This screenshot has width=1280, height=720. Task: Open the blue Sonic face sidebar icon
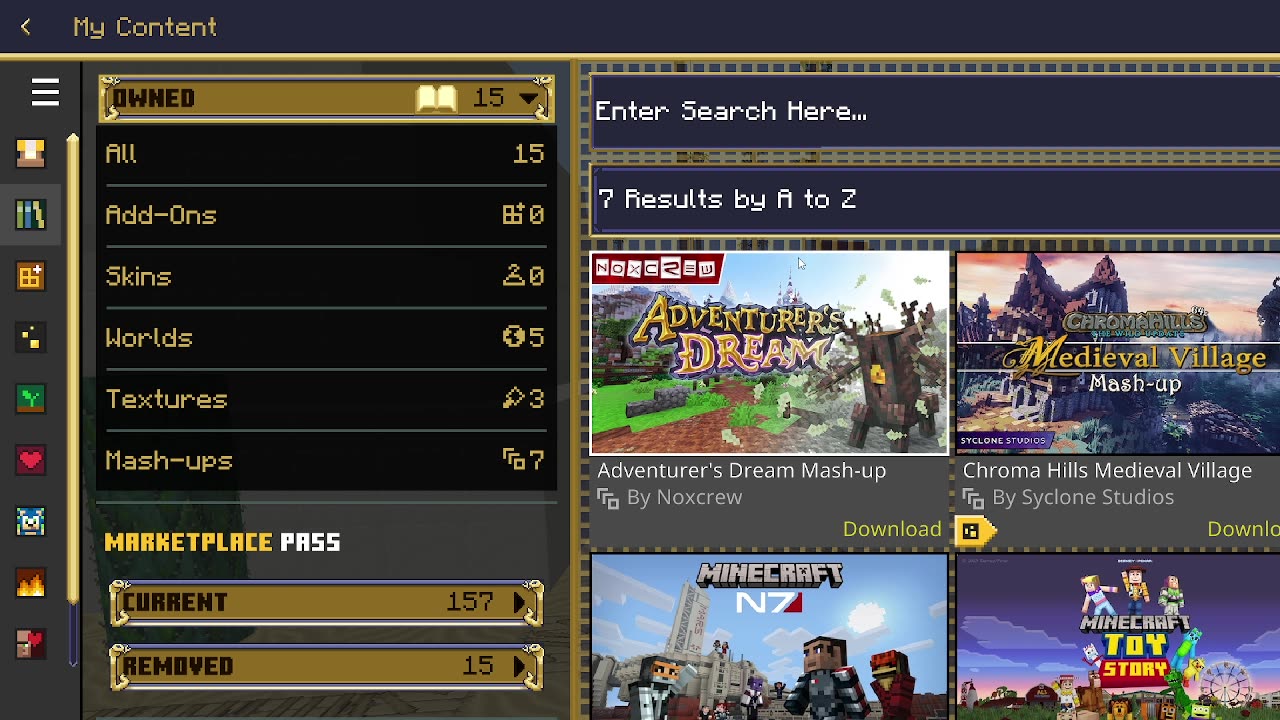[30, 521]
